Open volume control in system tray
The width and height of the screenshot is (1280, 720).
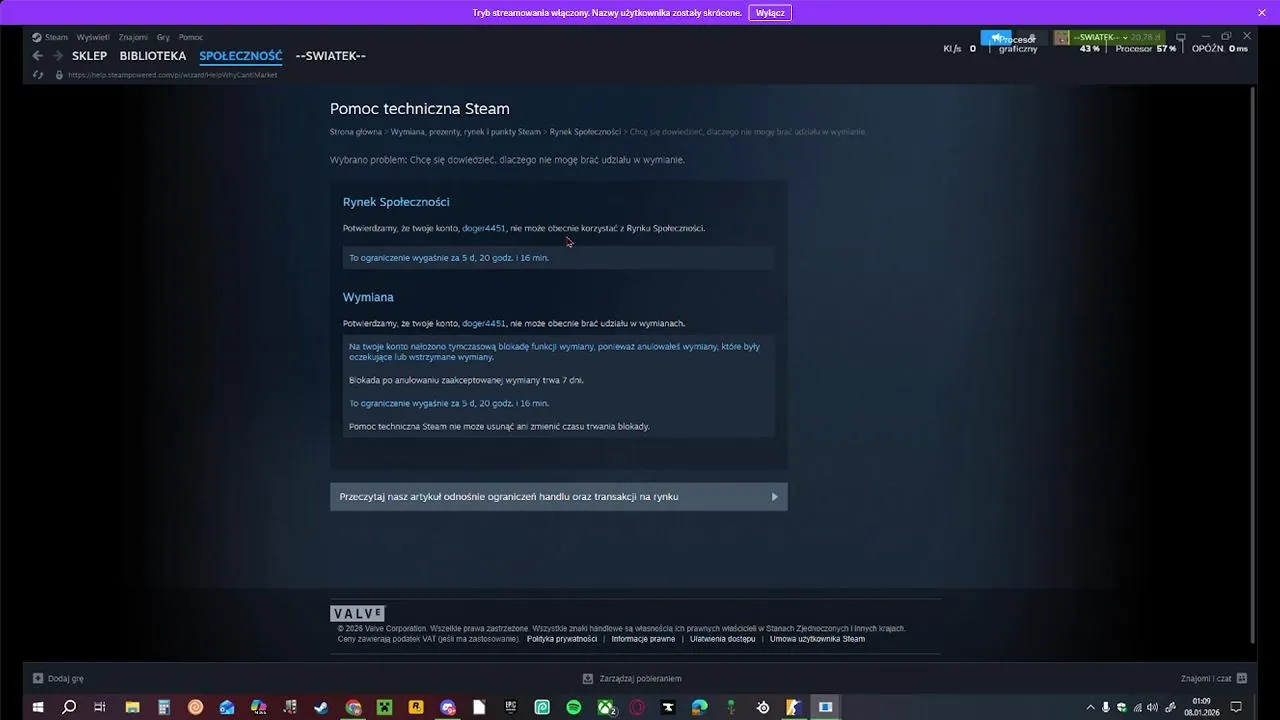point(1153,707)
